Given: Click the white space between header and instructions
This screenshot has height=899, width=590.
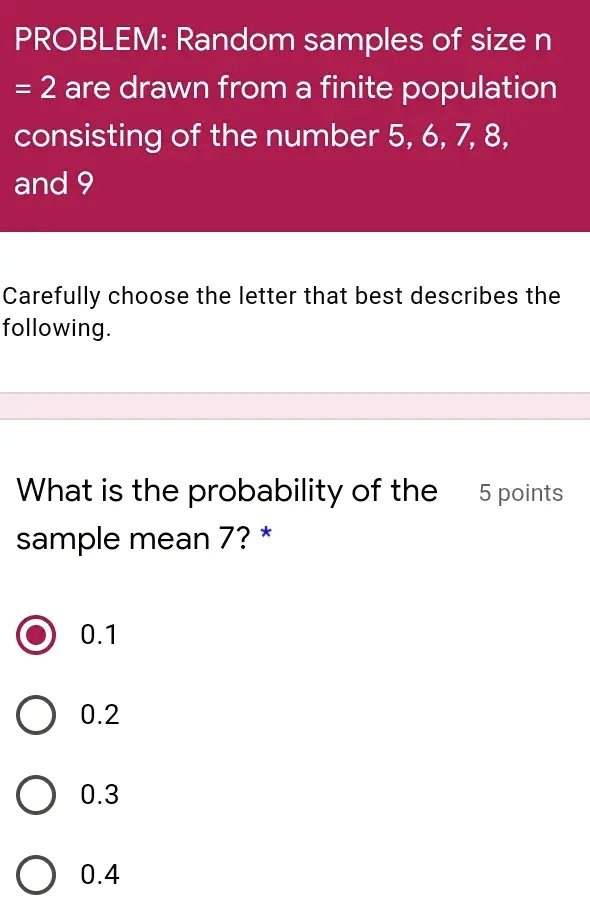Looking at the screenshot, I should tap(295, 255).
